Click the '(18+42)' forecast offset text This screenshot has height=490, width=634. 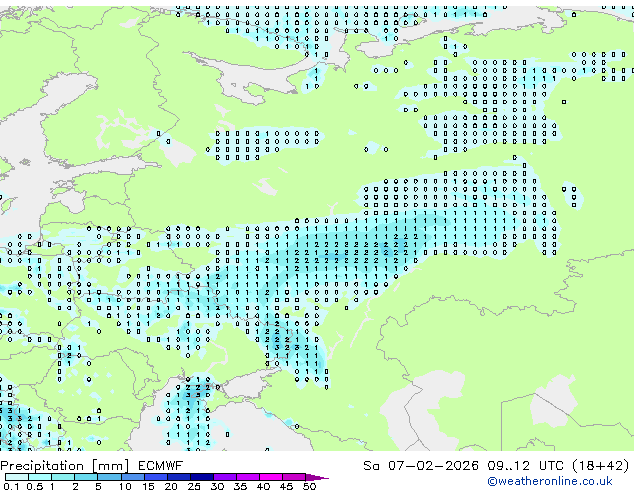tap(601, 466)
